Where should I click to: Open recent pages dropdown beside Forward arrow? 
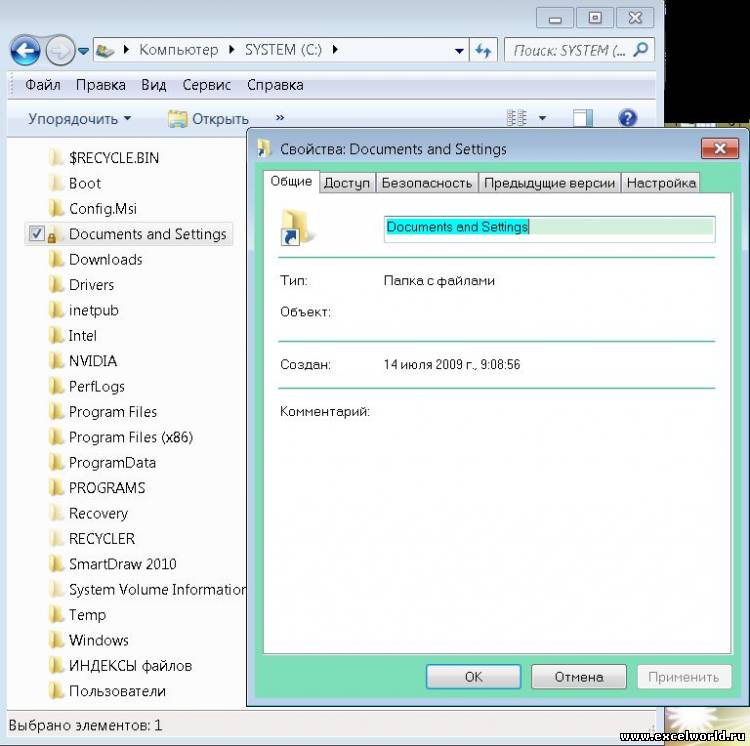(83, 51)
